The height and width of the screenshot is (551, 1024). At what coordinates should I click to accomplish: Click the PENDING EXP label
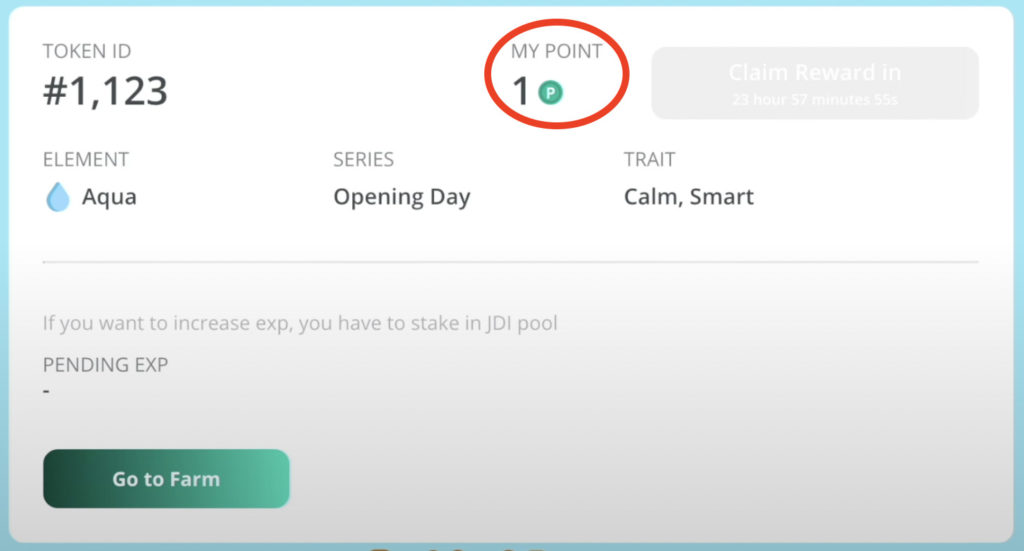pos(105,364)
